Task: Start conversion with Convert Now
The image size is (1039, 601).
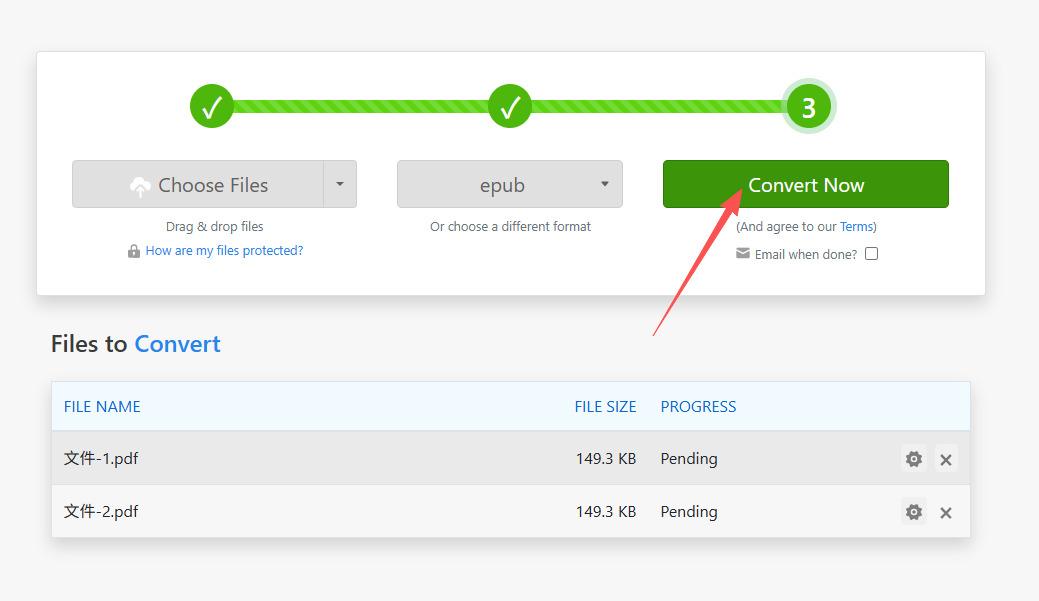Action: (x=806, y=184)
